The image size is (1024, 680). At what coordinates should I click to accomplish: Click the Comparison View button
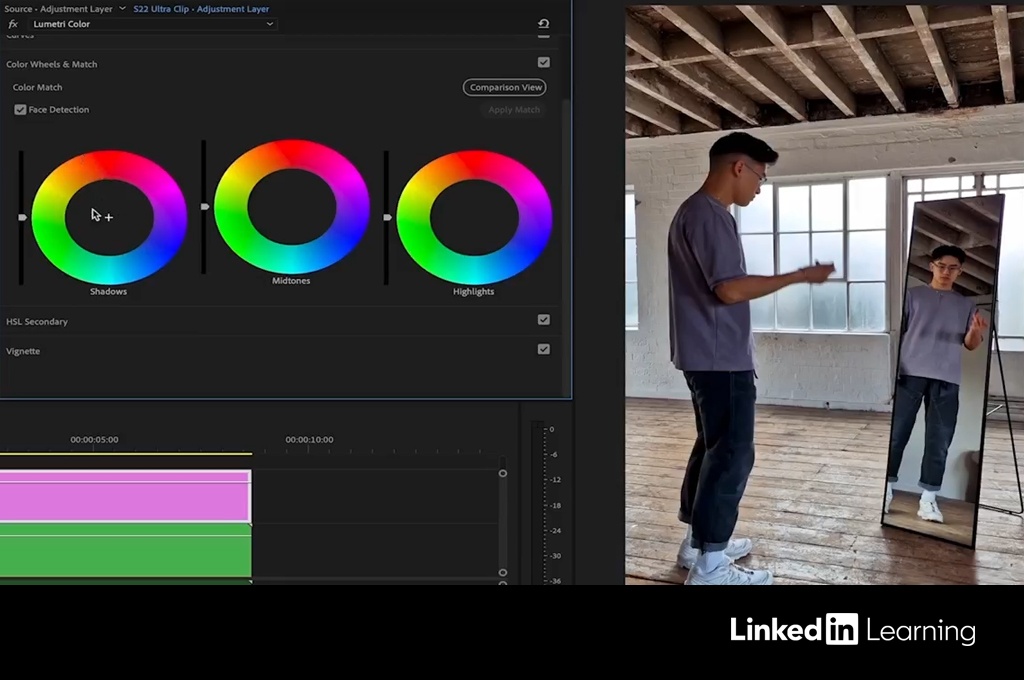click(504, 88)
